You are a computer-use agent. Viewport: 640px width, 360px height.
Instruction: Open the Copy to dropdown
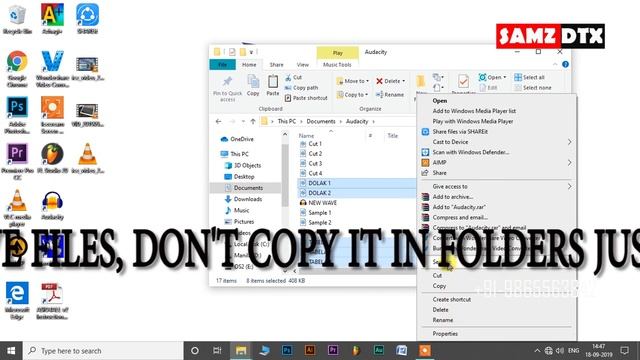pos(352,95)
